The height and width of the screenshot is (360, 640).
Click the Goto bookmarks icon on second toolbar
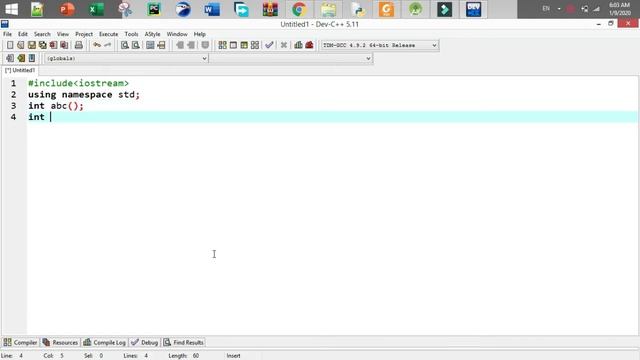(32, 58)
